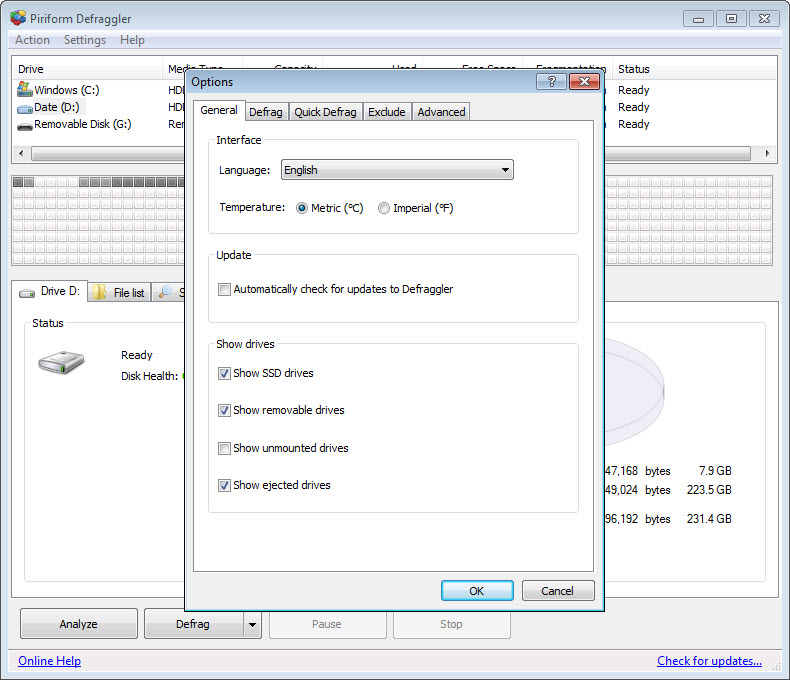Confirm options with OK button

(x=477, y=591)
